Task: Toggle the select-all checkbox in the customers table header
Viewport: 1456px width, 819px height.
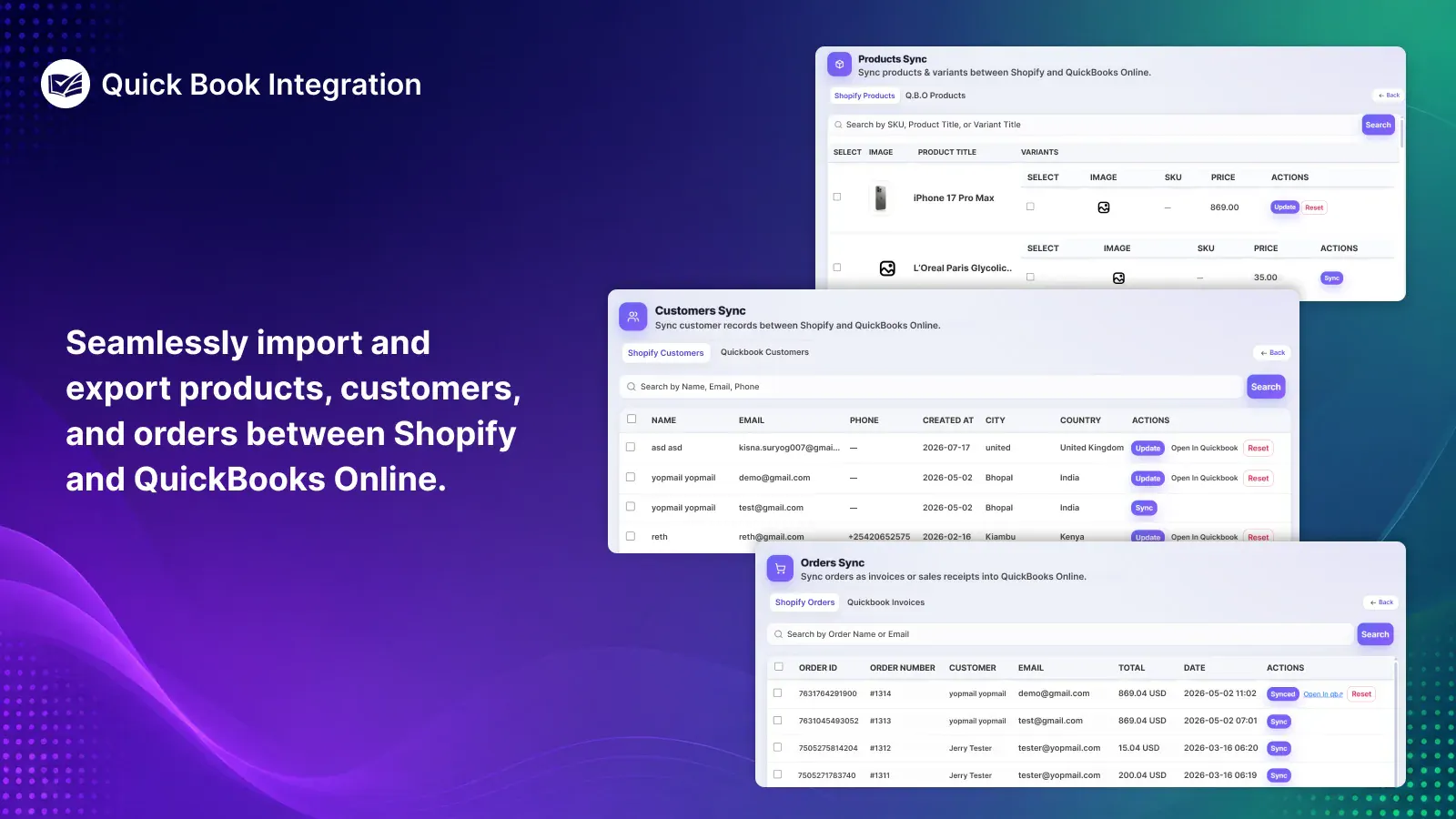Action: (x=632, y=420)
